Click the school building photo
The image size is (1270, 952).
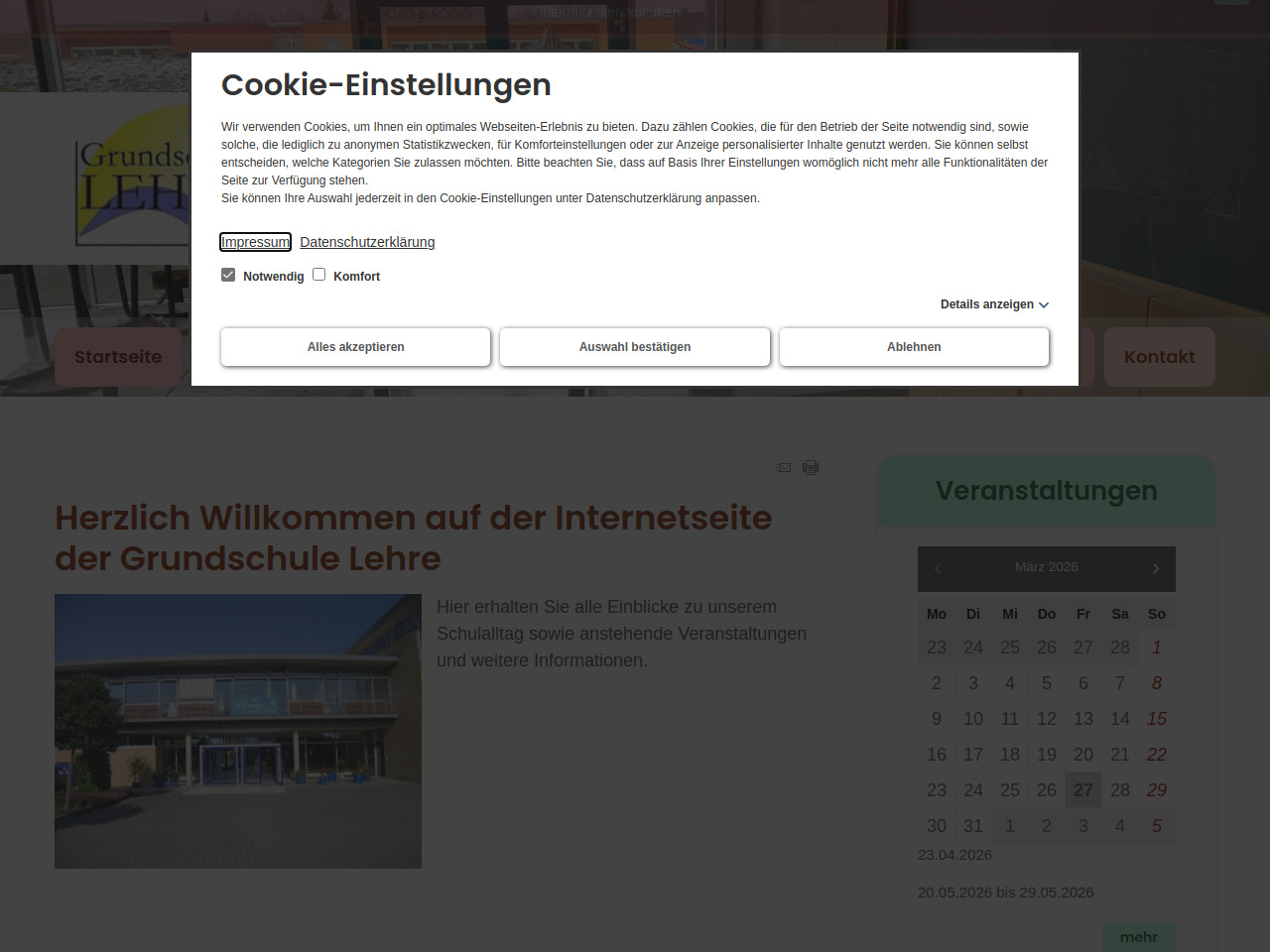coord(238,731)
